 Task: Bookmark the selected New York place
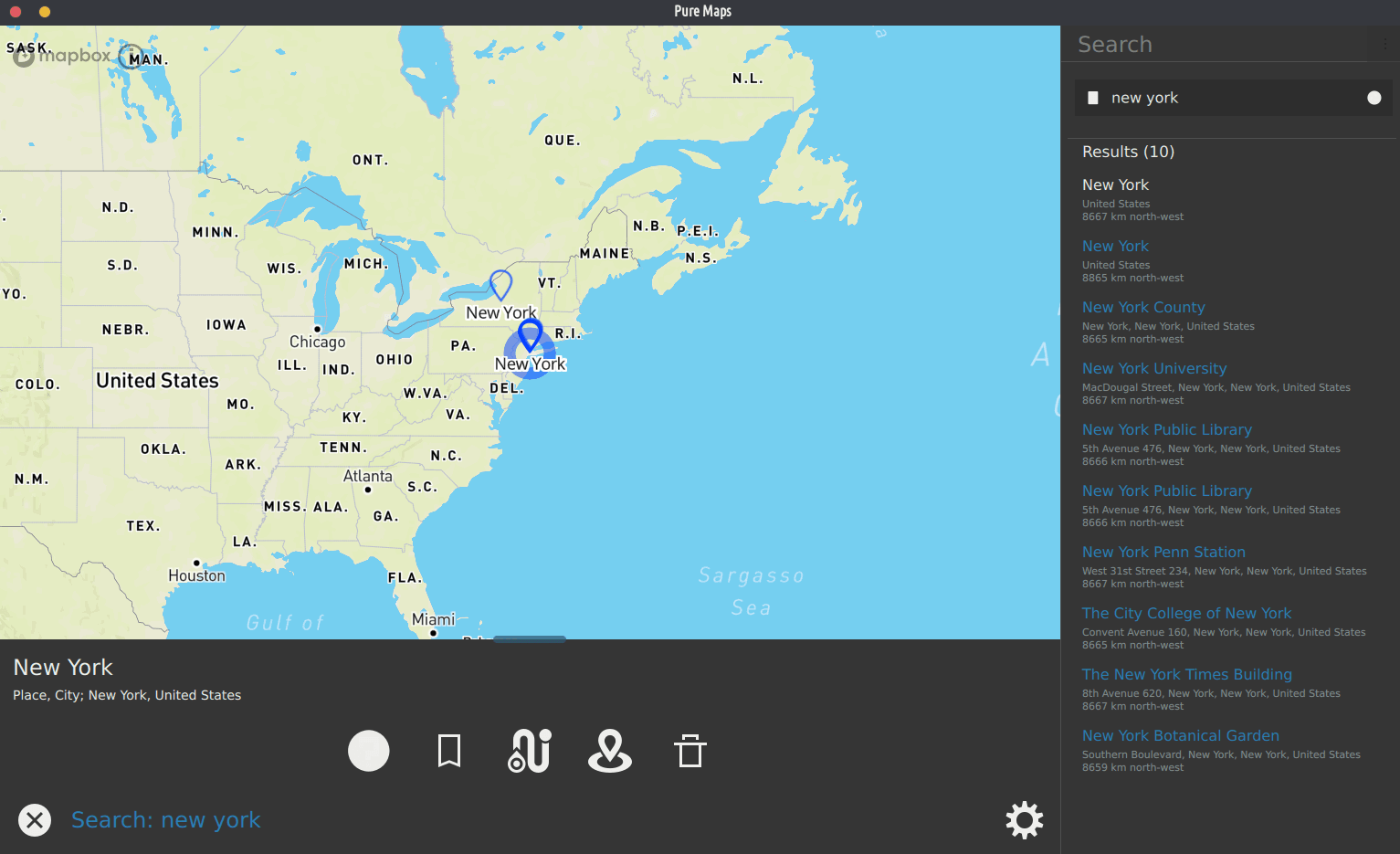pos(448,751)
